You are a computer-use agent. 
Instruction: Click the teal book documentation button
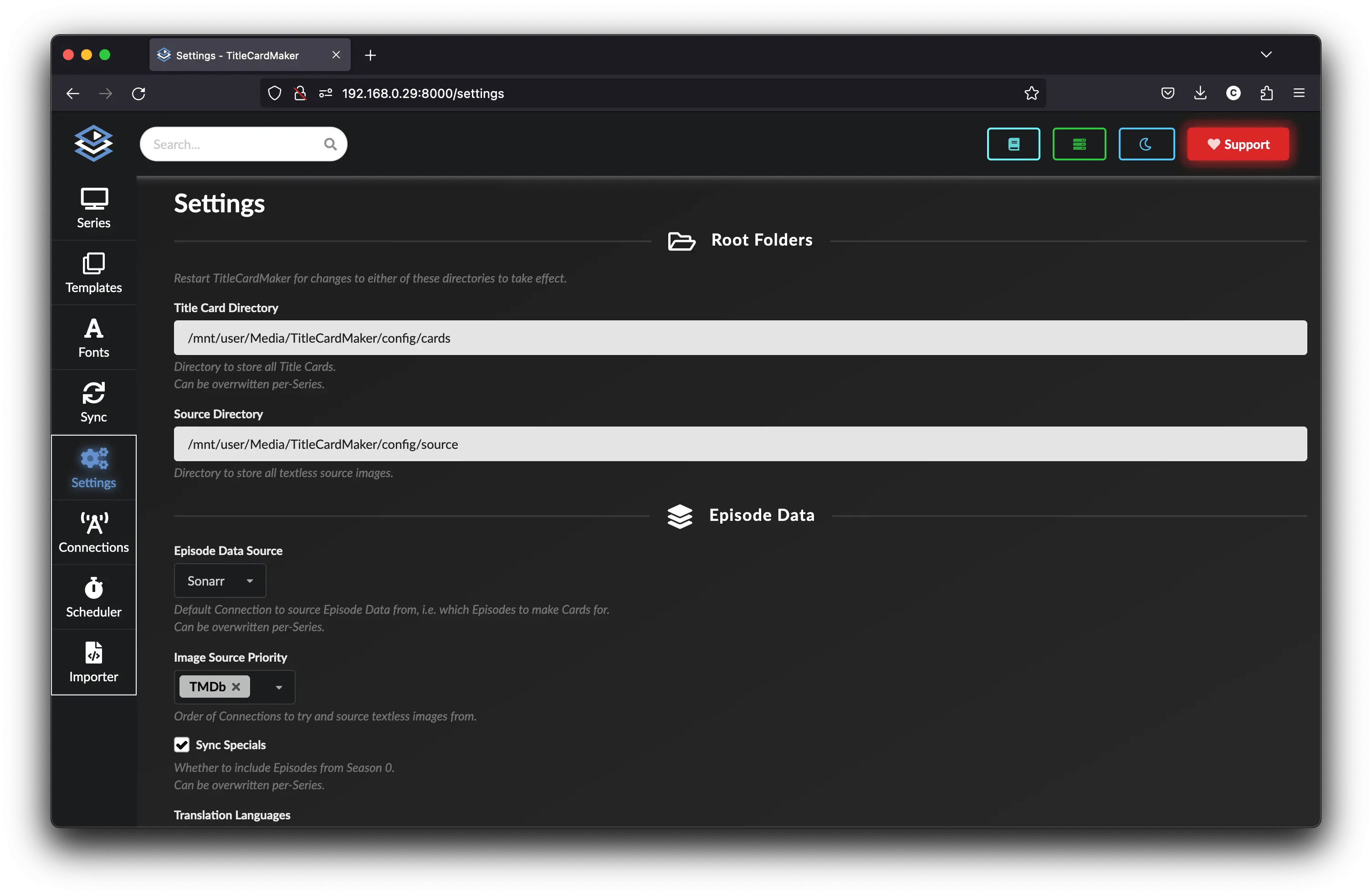[x=1013, y=144]
